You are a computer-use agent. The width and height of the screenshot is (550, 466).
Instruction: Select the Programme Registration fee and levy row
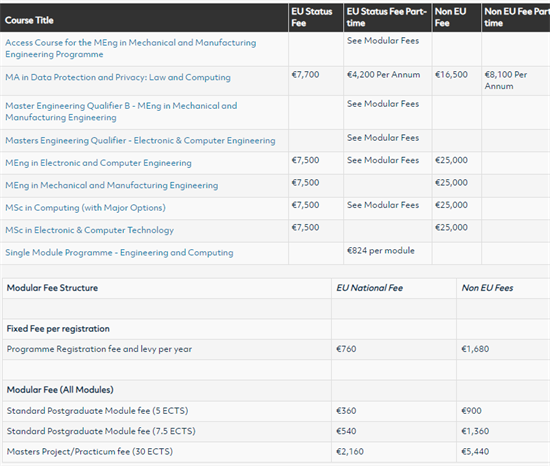[x=276, y=349]
